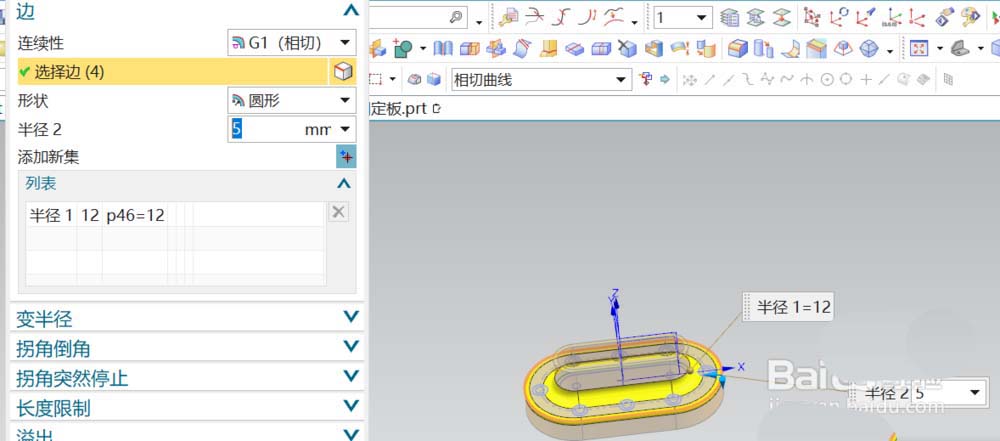
Task: Open dropdown arrow next to rectangle selection icon
Action: (392, 80)
